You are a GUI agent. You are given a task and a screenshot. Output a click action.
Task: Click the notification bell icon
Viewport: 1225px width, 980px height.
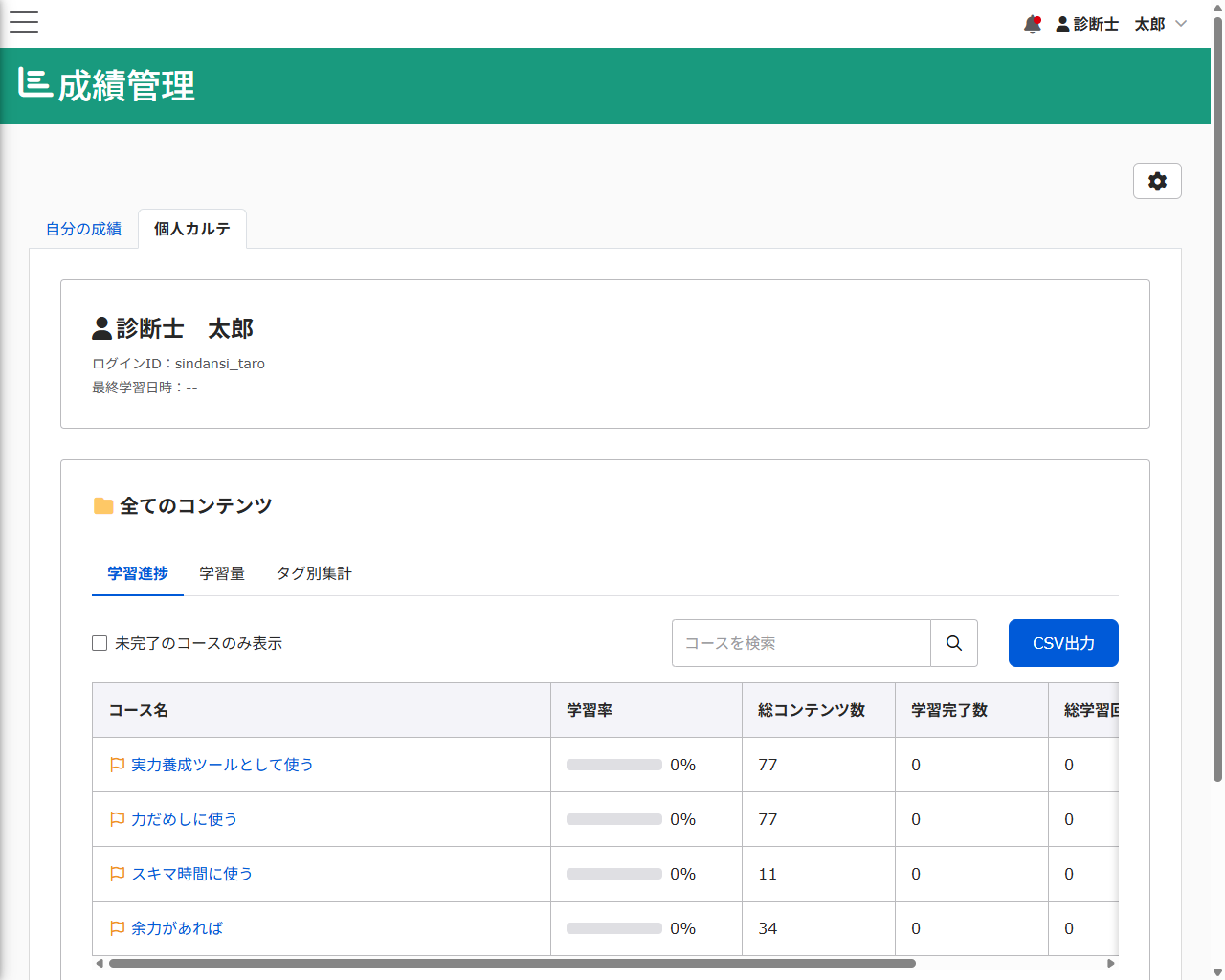pos(1032,24)
